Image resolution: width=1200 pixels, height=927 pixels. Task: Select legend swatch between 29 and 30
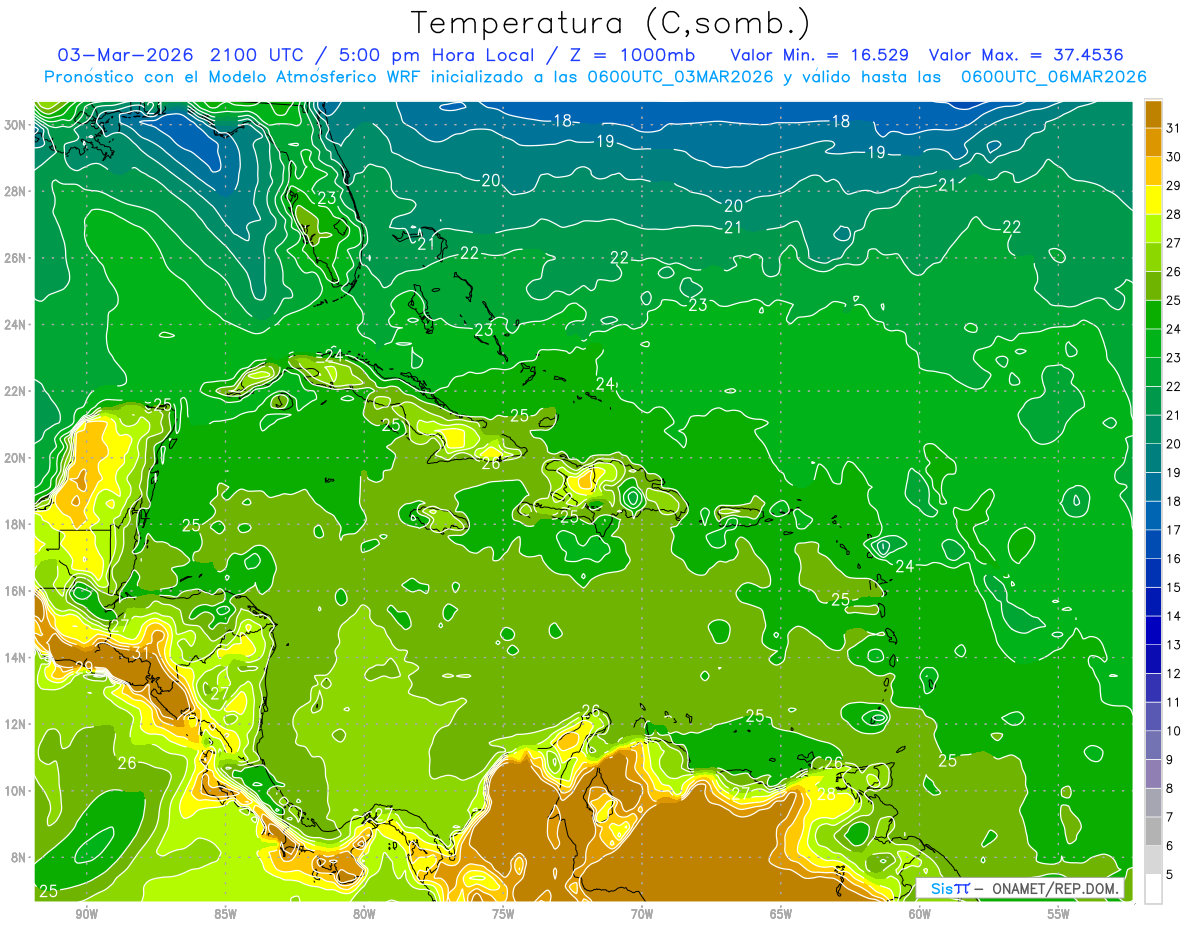[1153, 172]
